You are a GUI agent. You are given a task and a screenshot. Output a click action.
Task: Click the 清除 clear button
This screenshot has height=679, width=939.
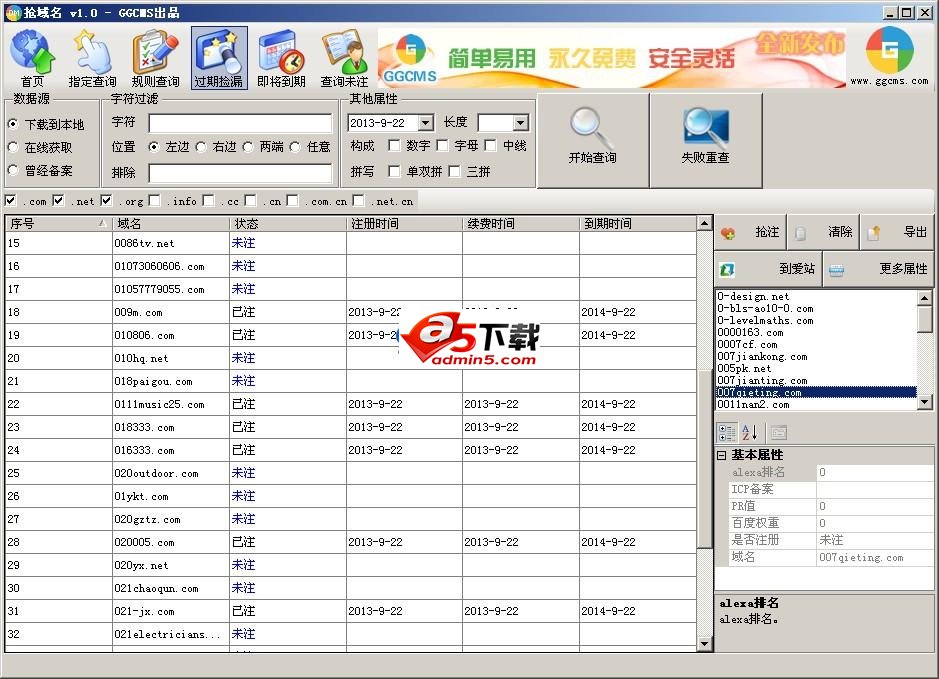pos(823,232)
